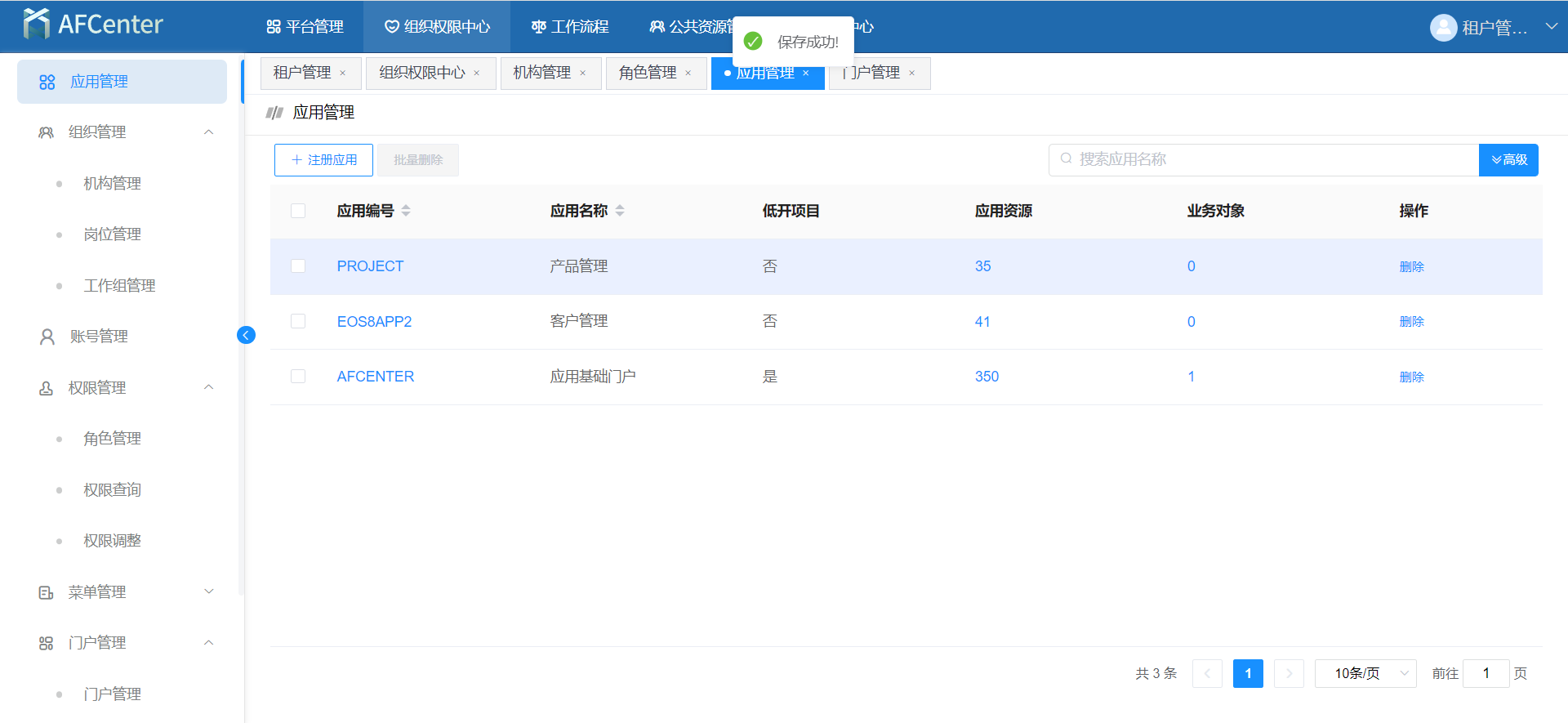
Task: Close the 角色管理 tab using its x
Action: (x=688, y=74)
